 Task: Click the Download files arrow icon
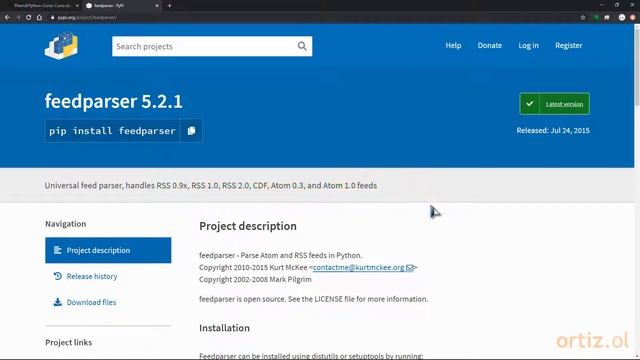coord(58,302)
